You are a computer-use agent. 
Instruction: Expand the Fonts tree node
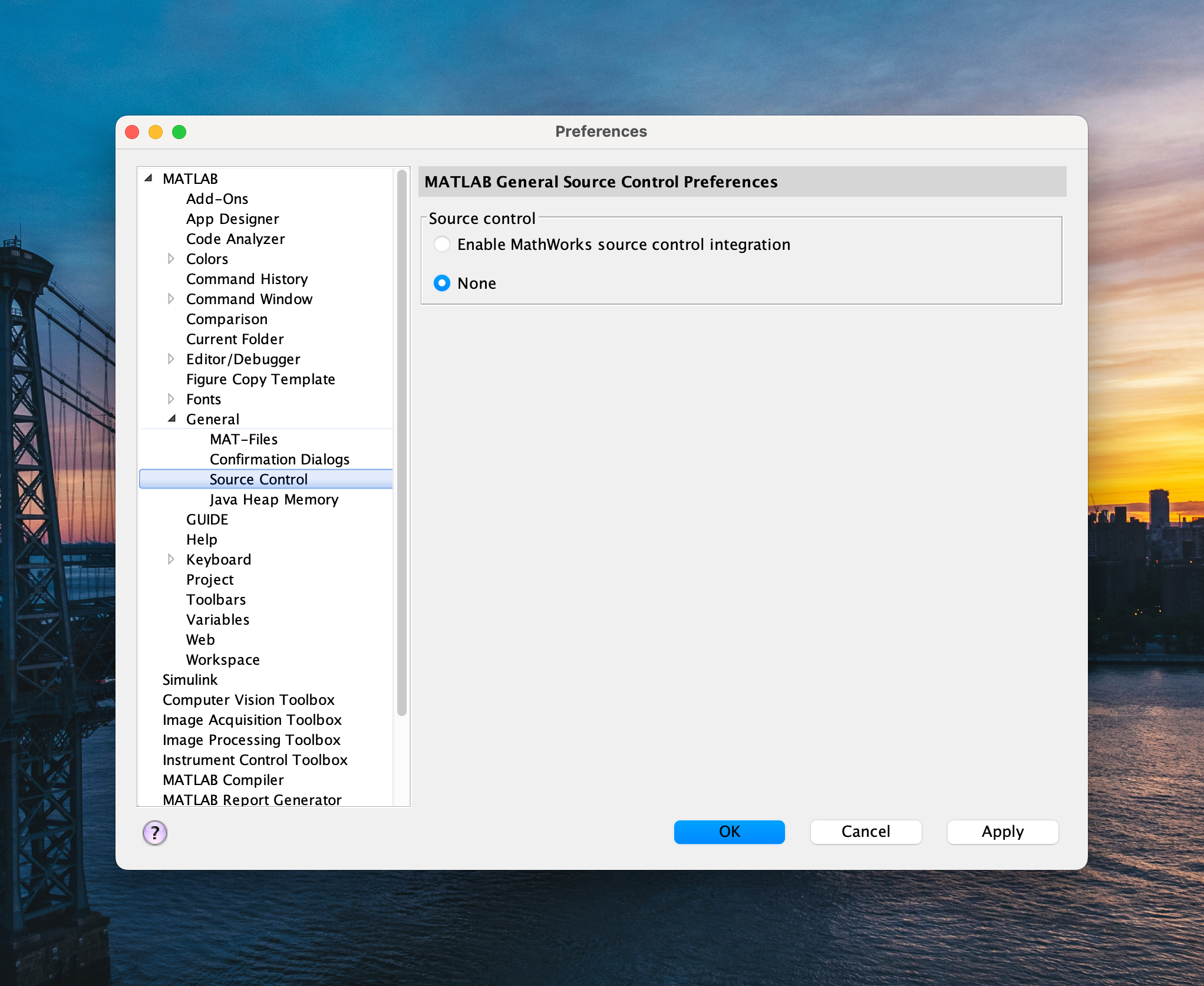171,399
